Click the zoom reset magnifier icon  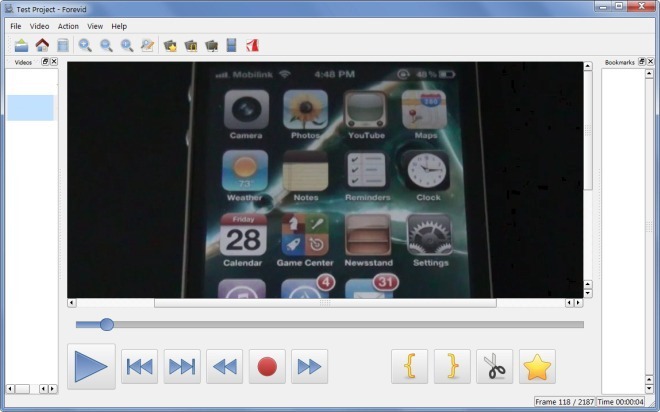pyautogui.click(x=127, y=45)
